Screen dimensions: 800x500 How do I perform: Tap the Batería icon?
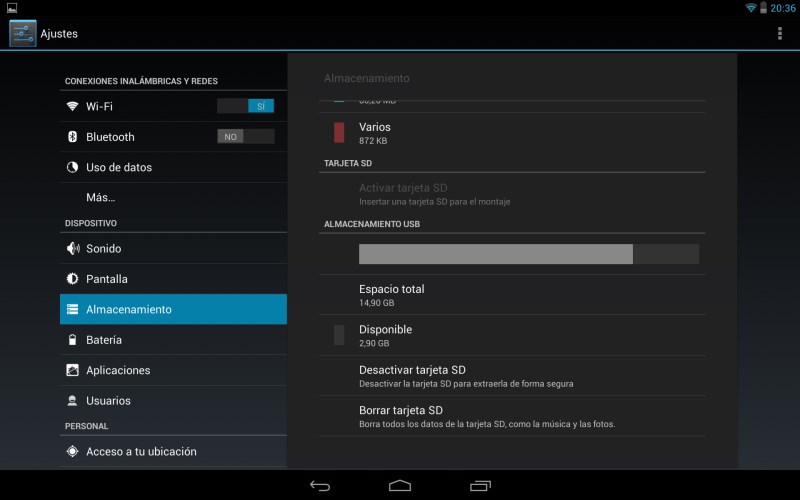72,340
